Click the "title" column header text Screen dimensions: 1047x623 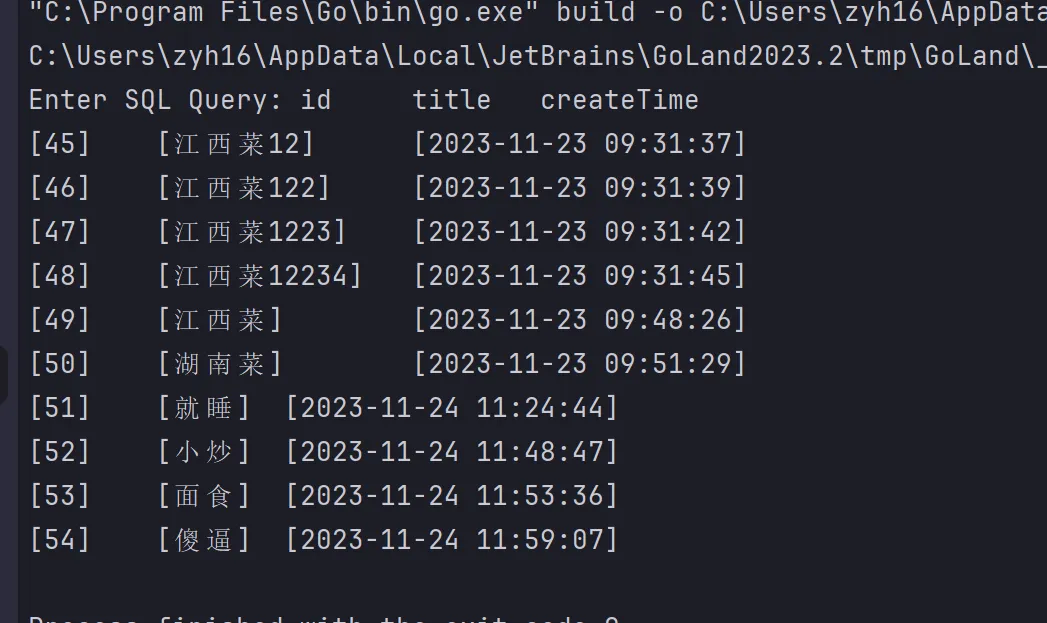(451, 100)
